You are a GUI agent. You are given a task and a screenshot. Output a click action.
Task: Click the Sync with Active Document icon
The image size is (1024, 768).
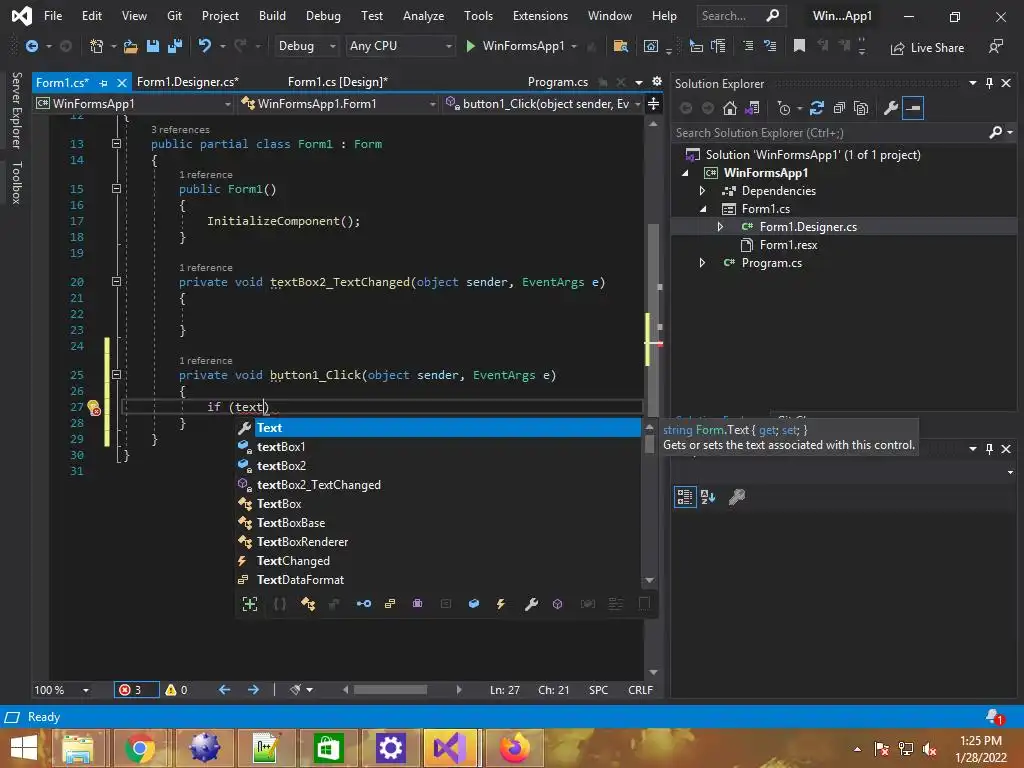(x=816, y=108)
